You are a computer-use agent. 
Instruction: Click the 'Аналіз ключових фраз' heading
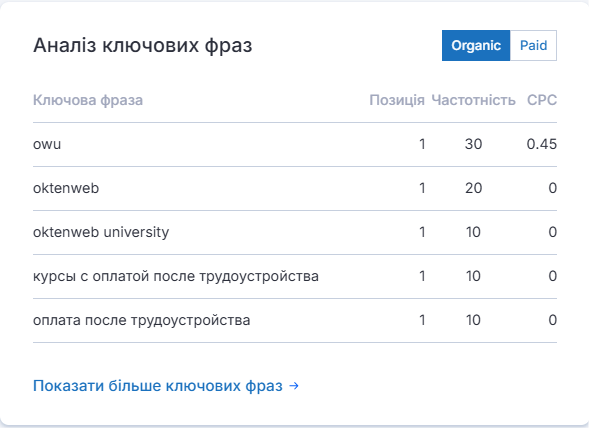point(143,45)
